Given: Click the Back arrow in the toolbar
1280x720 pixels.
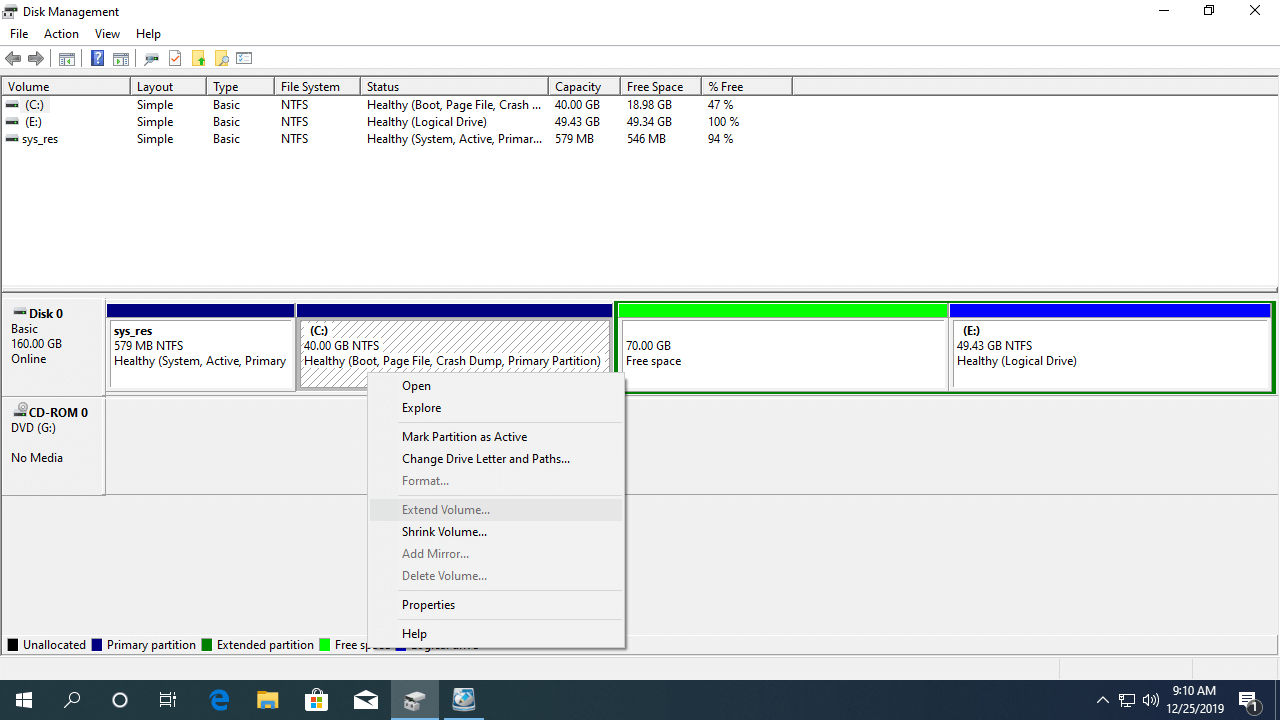Looking at the screenshot, I should (13, 59).
